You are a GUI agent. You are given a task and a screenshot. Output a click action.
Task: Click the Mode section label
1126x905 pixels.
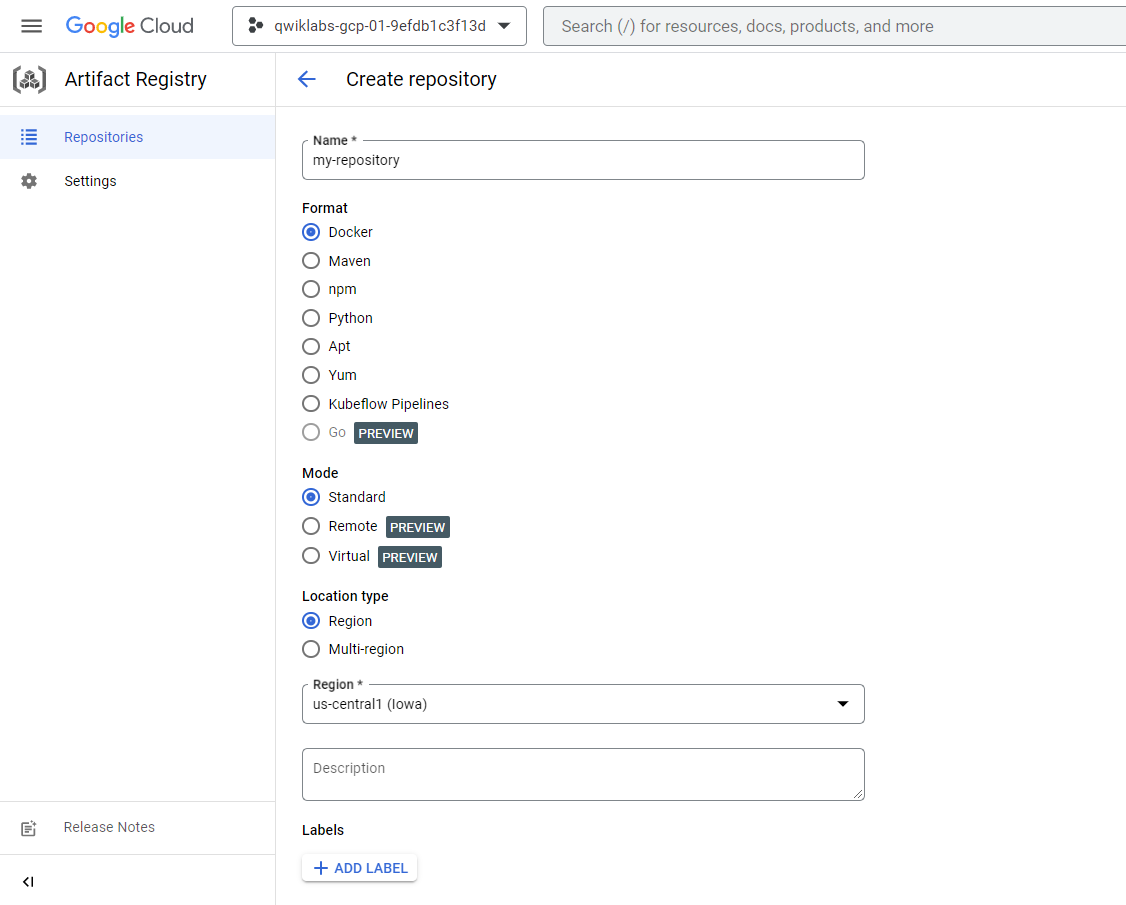tap(320, 473)
